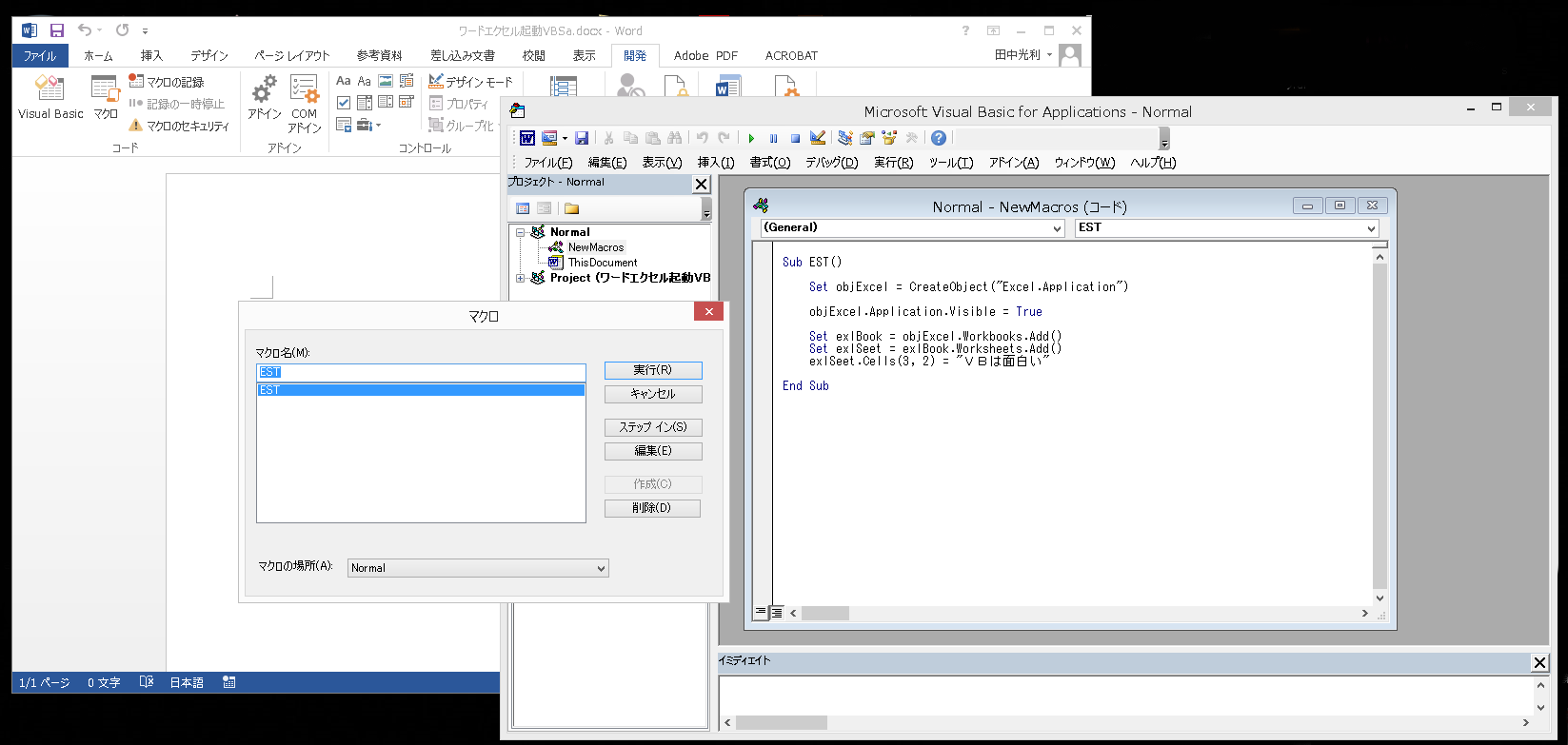Screen dimensions: 1568x745
Task: Switch to Word ホーム ribbon tab
Action: click(x=98, y=56)
